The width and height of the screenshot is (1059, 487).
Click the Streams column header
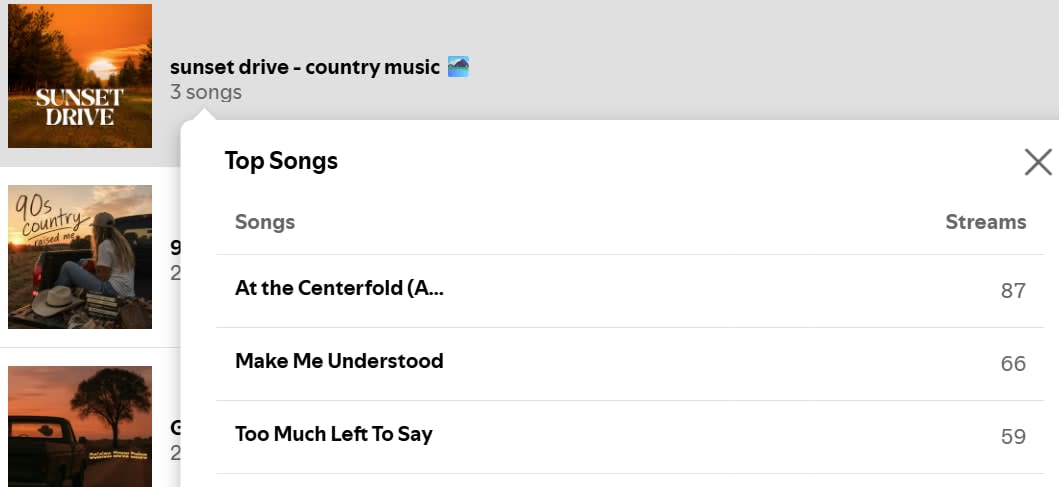pyautogui.click(x=985, y=222)
